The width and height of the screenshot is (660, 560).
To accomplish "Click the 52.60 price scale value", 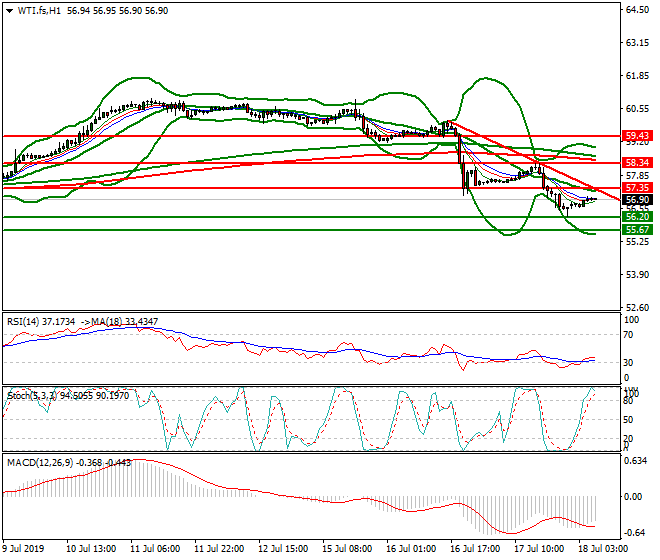I will click(x=637, y=308).
